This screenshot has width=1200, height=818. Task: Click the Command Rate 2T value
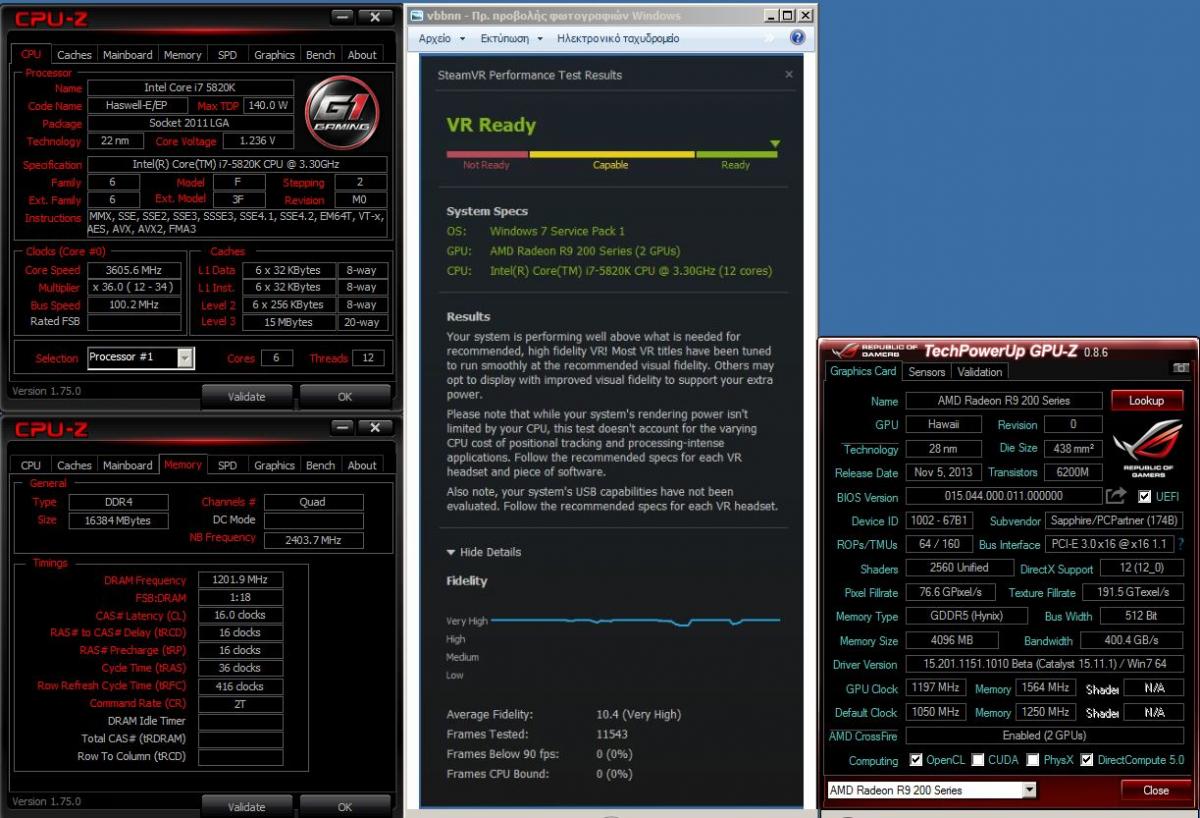(240, 704)
